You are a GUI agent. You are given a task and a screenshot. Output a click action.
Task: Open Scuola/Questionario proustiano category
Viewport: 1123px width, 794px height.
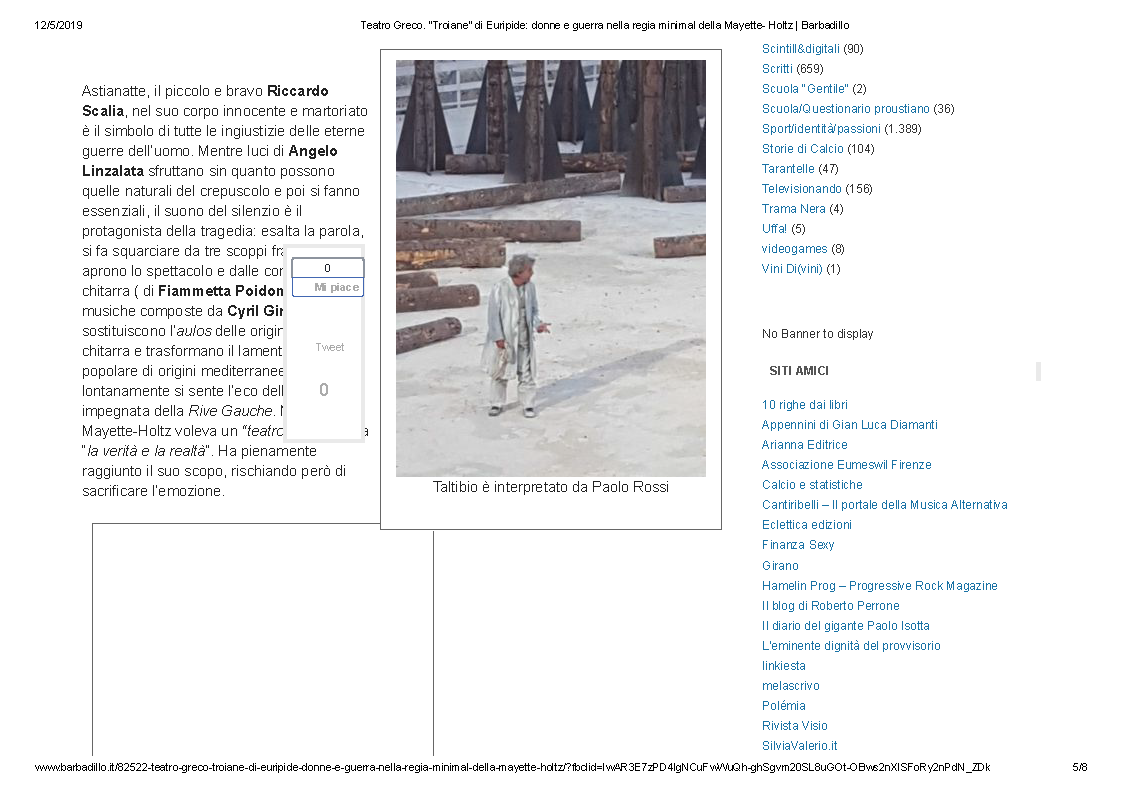coord(845,109)
